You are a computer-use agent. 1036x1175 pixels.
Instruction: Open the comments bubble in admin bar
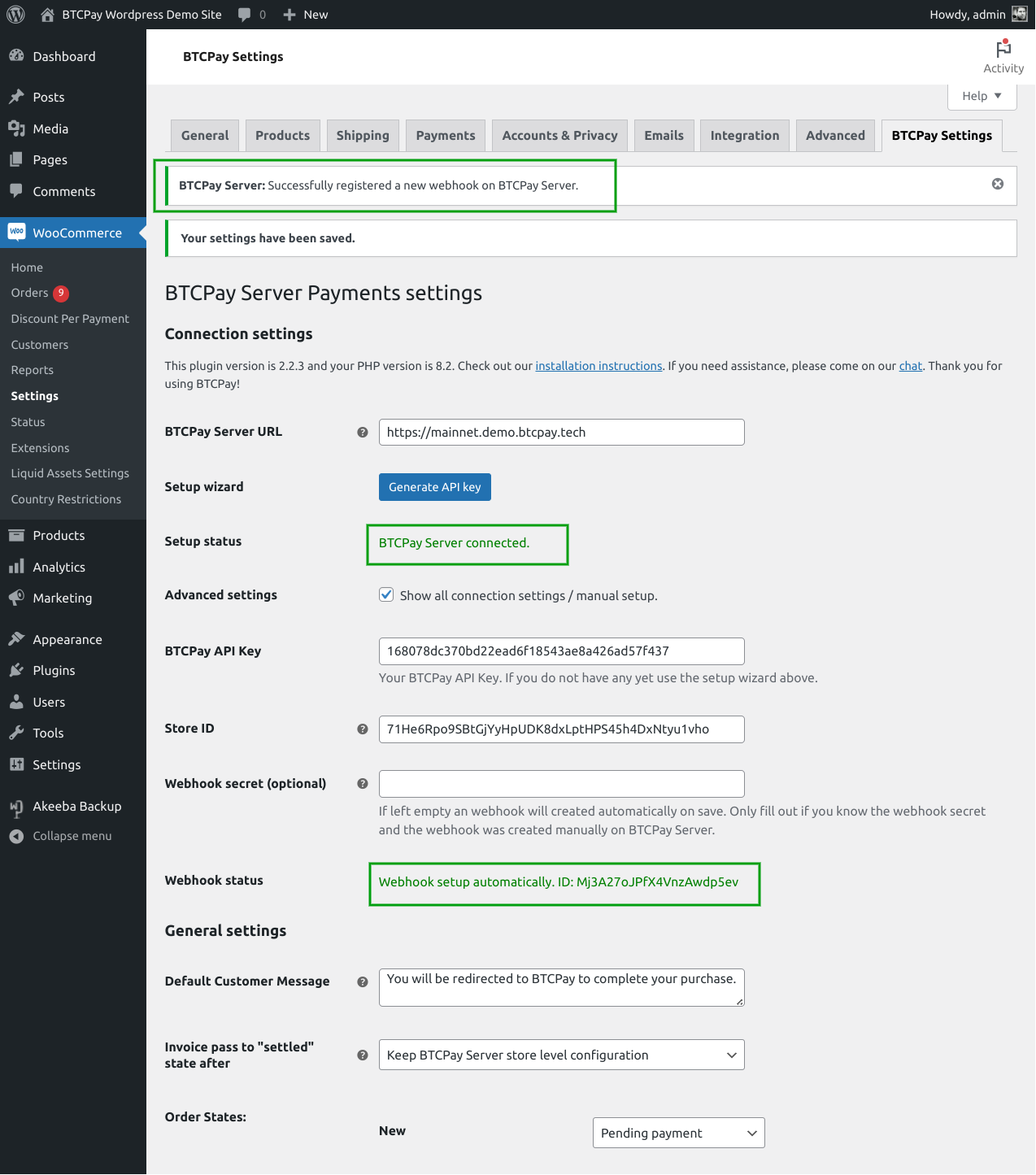click(x=244, y=15)
